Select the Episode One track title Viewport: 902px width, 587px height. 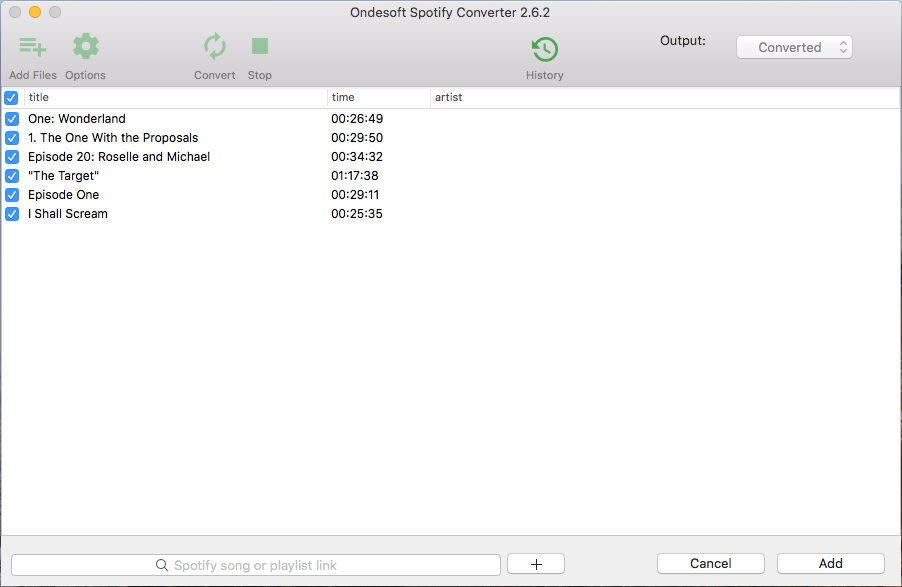pos(63,195)
